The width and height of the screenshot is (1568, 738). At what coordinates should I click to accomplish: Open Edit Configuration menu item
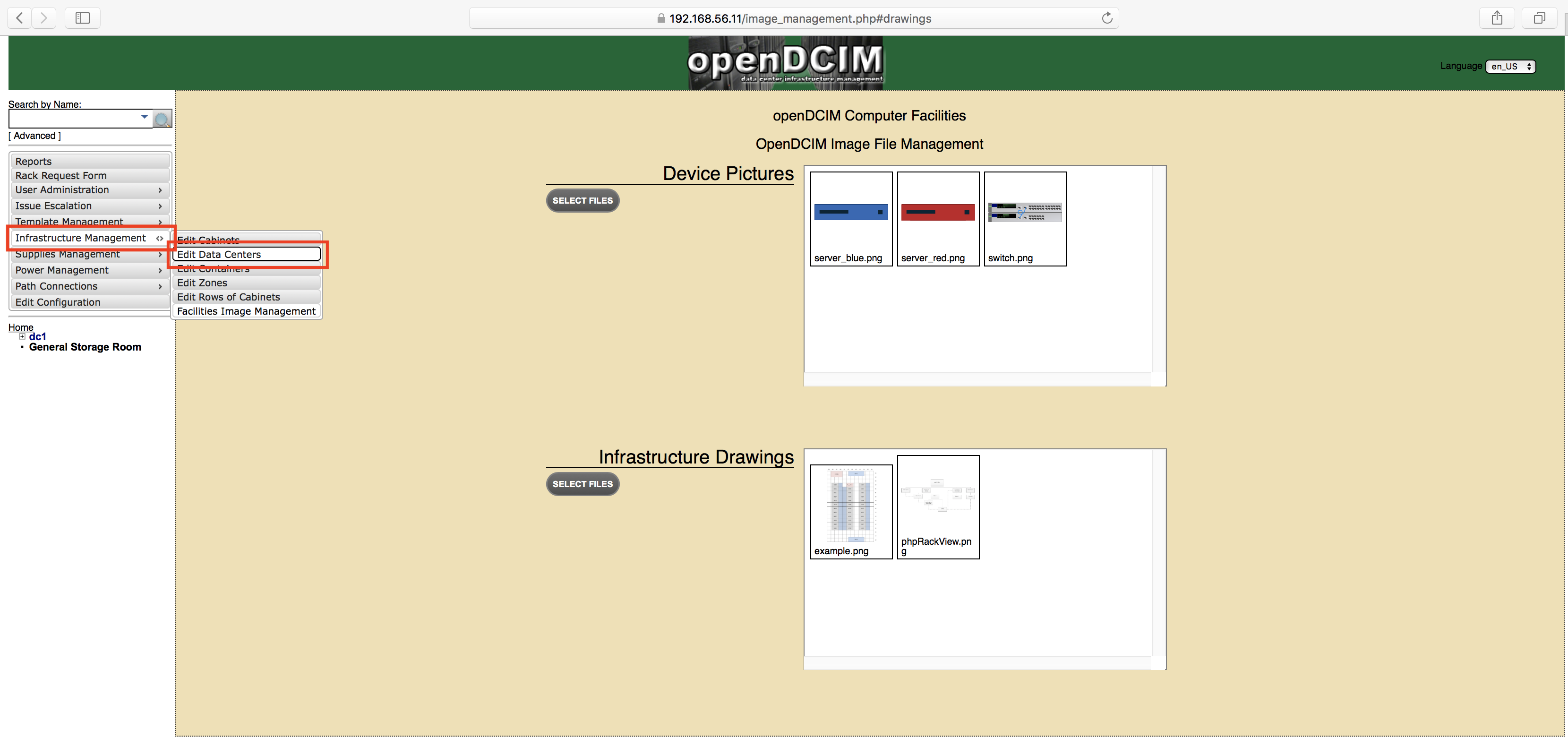[x=90, y=302]
